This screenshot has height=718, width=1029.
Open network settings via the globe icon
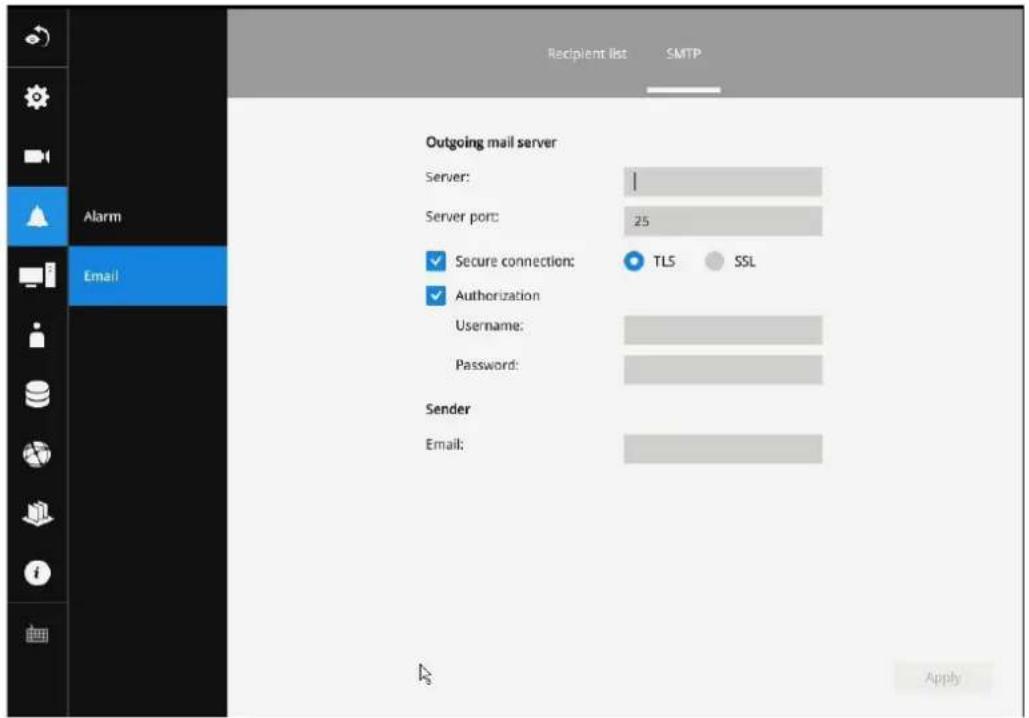(37, 454)
